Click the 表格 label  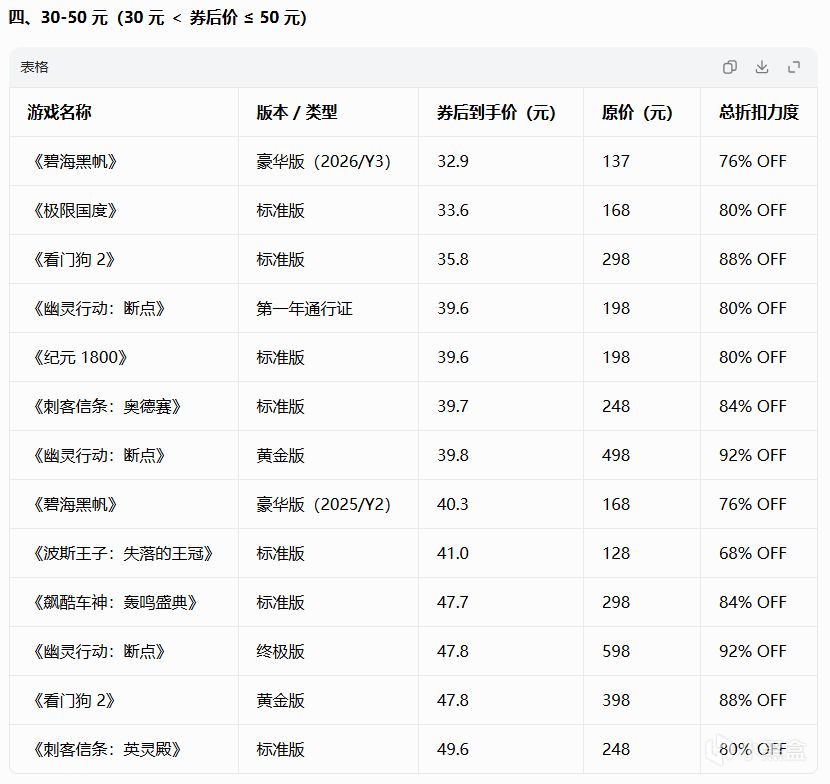(x=34, y=67)
